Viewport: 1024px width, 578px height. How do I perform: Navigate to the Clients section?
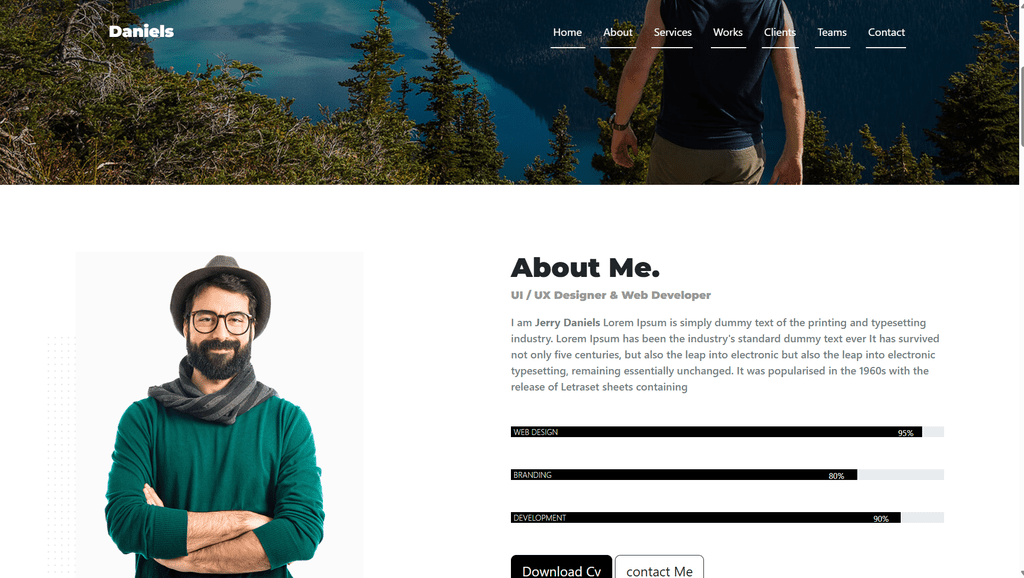780,33
